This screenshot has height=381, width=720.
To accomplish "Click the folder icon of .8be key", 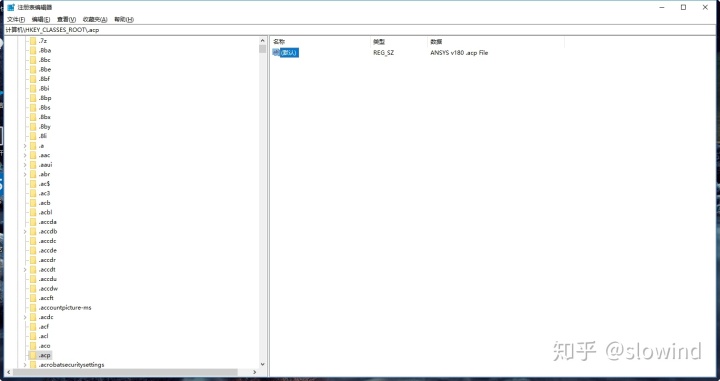I will point(33,69).
